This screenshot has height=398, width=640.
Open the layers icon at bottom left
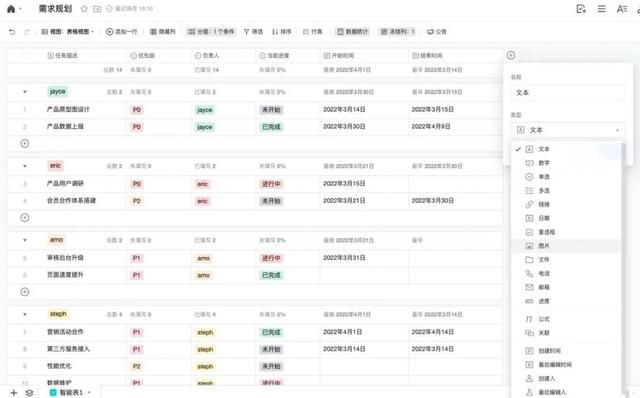click(x=29, y=393)
